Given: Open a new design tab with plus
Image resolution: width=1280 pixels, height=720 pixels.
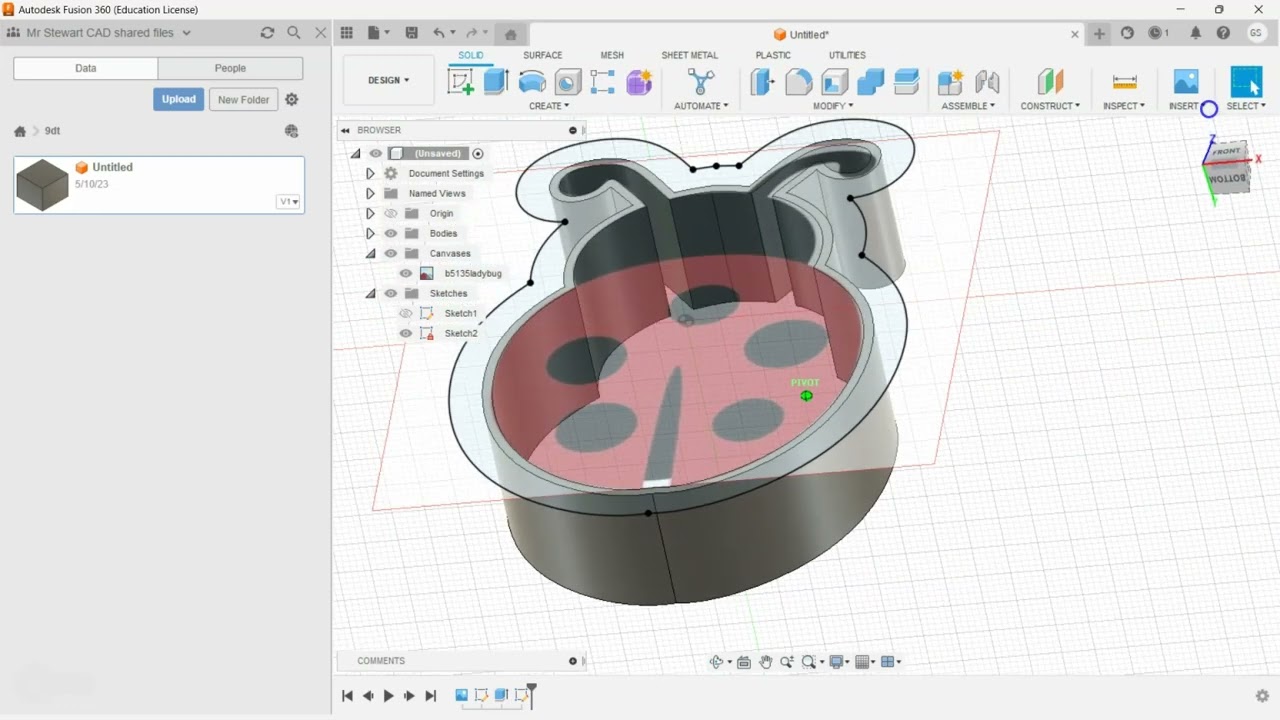Looking at the screenshot, I should click(1099, 33).
